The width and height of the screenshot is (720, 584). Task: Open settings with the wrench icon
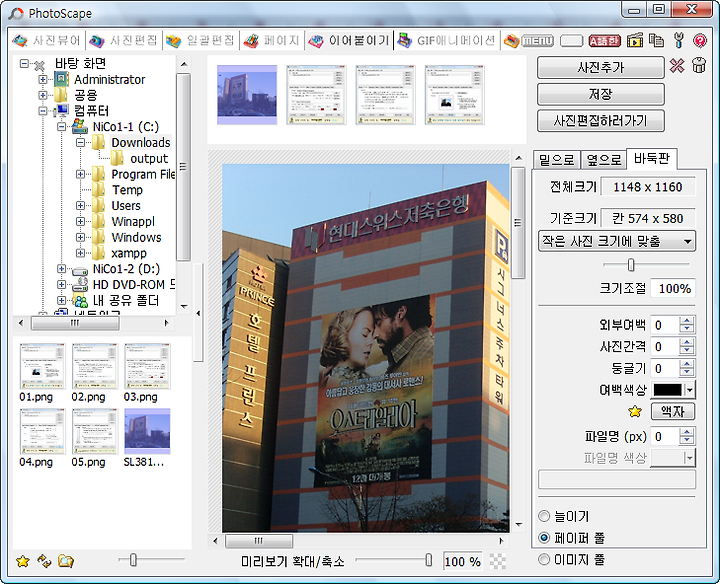coord(678,40)
